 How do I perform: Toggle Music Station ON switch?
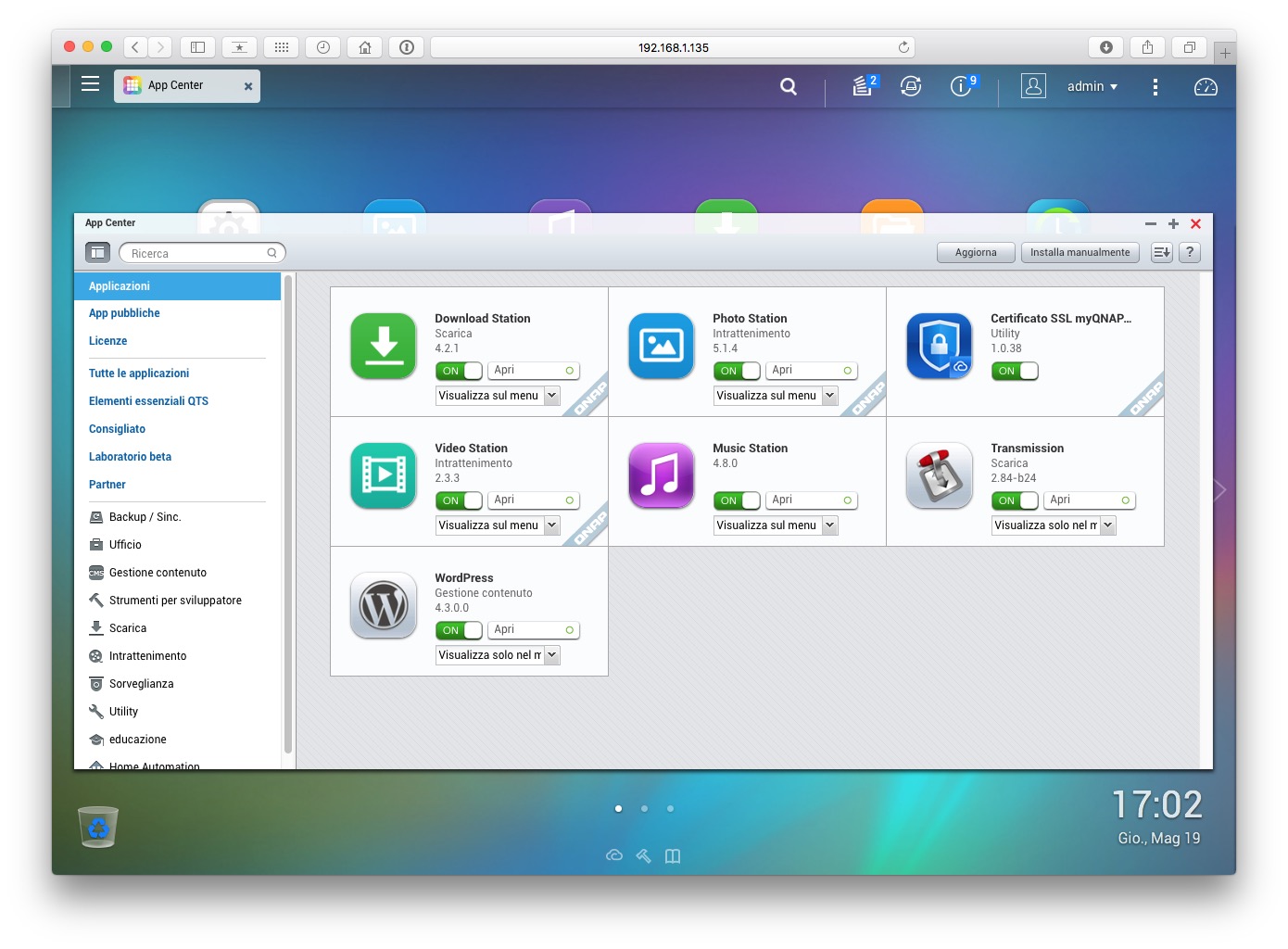click(738, 500)
